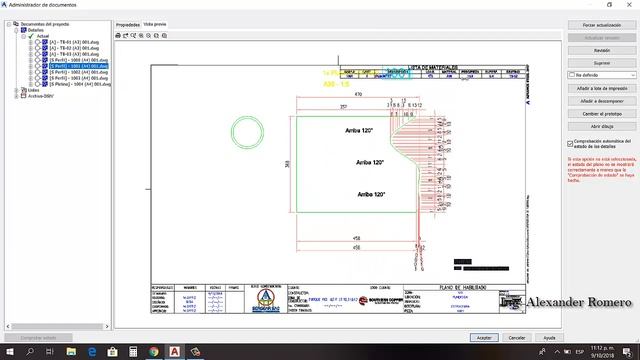Click the Ayuda button

549,338
